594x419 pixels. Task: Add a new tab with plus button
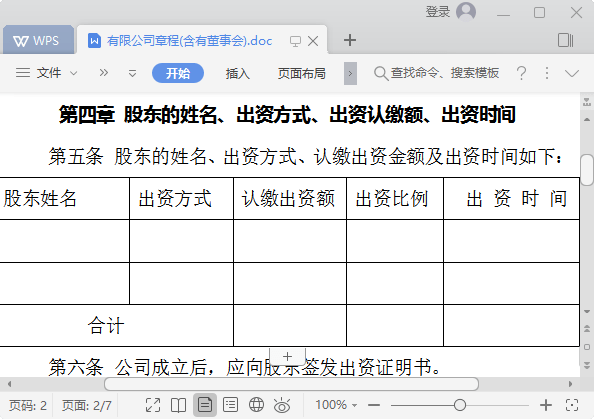pos(350,40)
